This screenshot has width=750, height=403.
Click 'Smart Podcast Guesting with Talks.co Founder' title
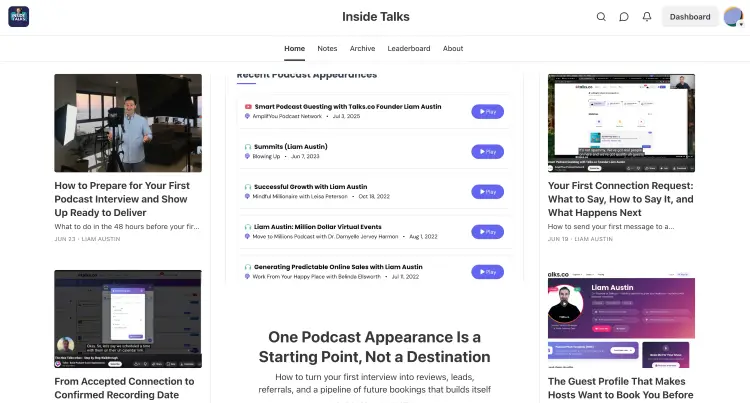pos(348,107)
